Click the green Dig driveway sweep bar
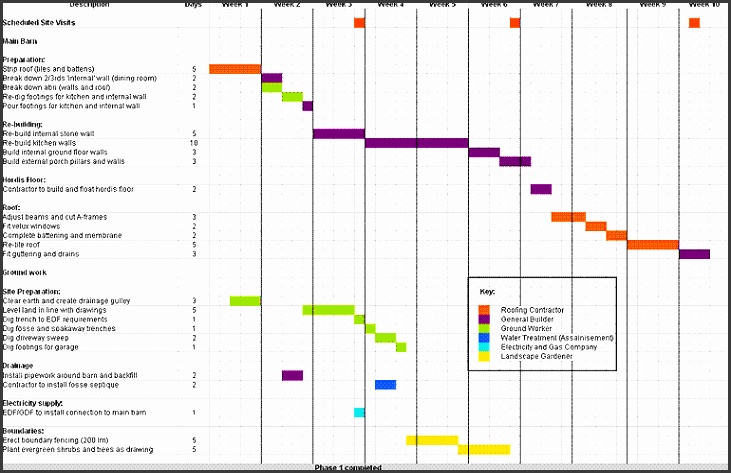Viewport: 731px width, 473px height. tap(386, 338)
